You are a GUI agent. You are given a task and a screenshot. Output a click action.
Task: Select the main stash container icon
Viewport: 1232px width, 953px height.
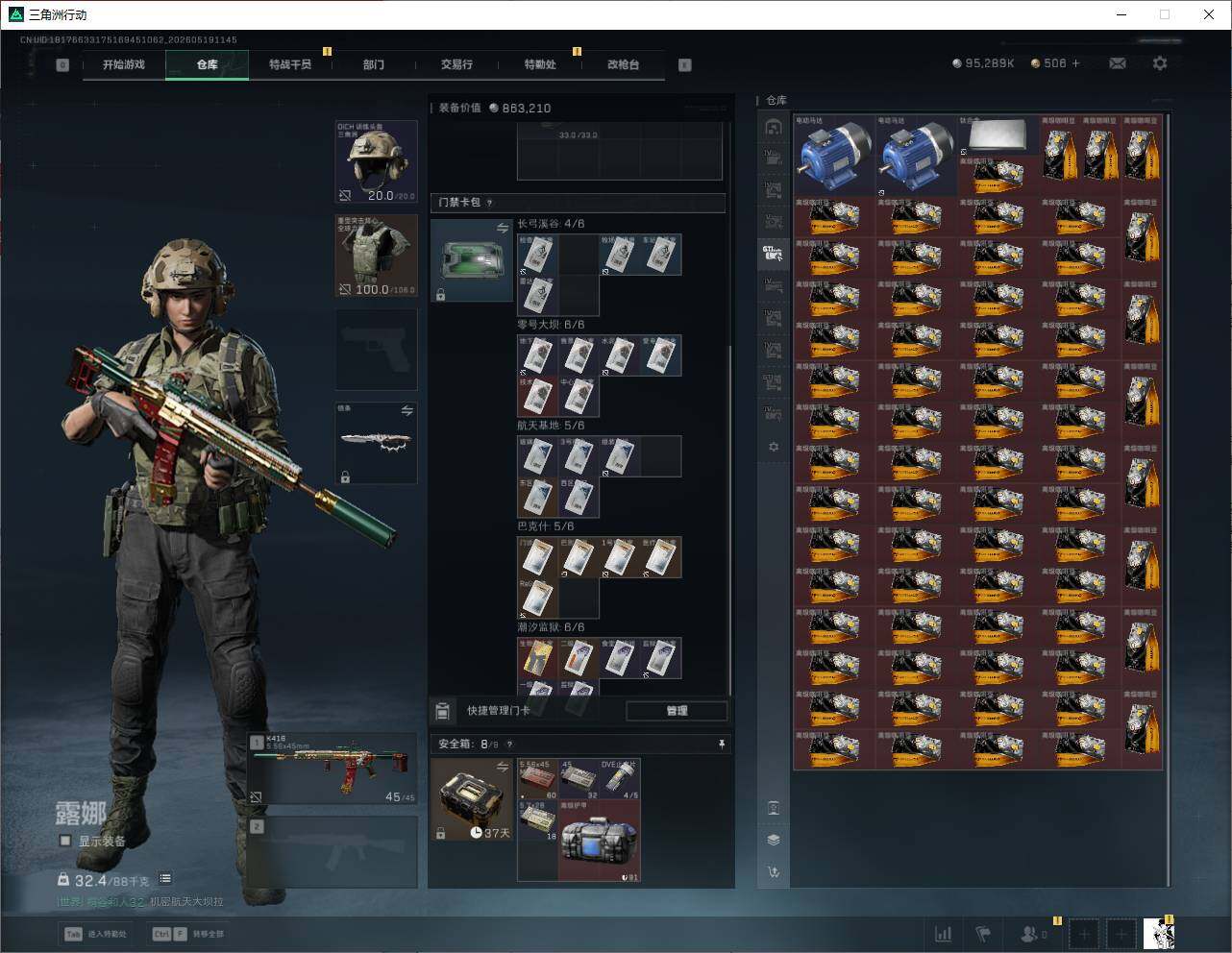[x=774, y=126]
